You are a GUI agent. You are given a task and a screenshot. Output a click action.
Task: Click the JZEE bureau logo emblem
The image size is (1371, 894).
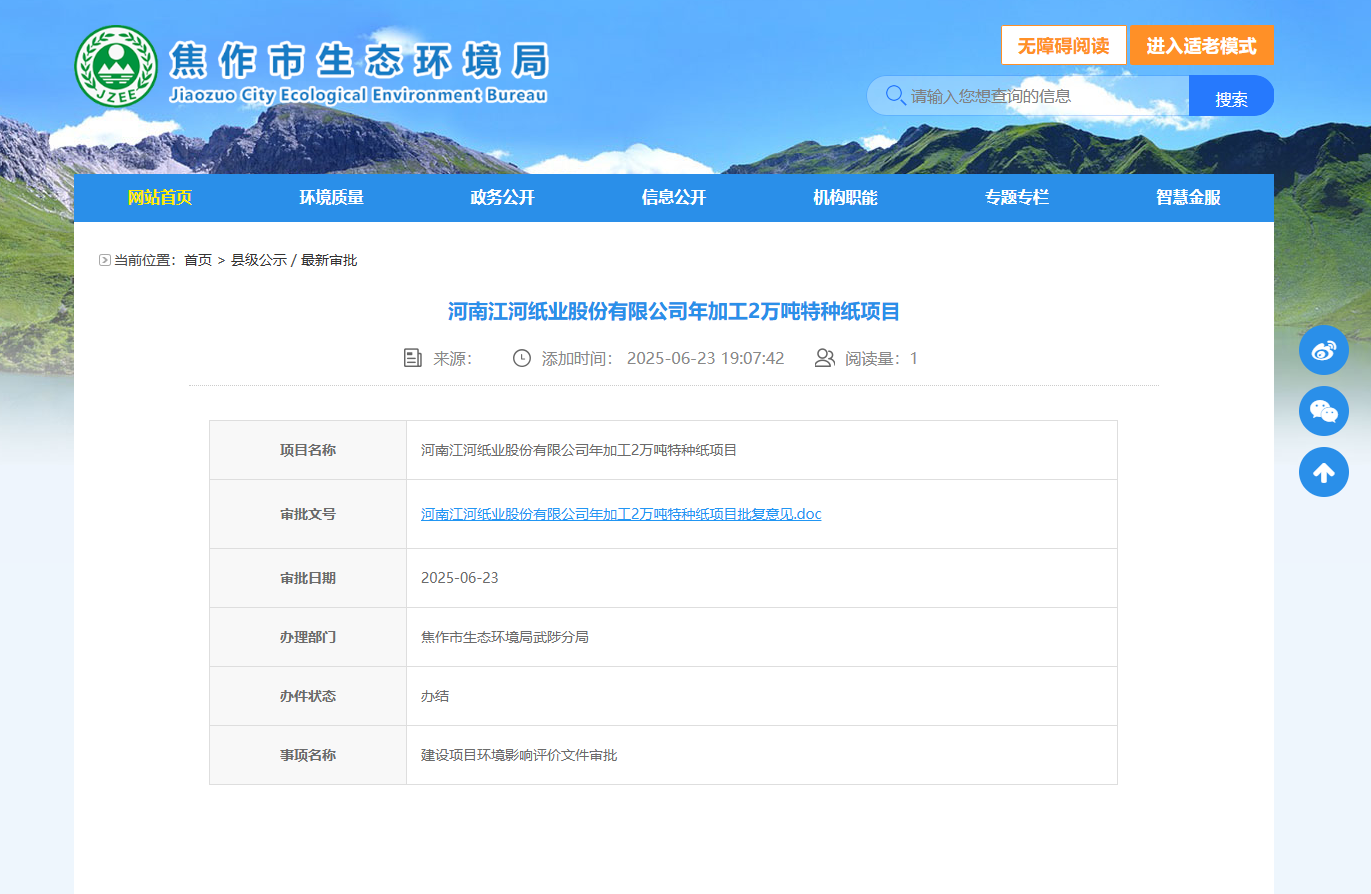116,66
